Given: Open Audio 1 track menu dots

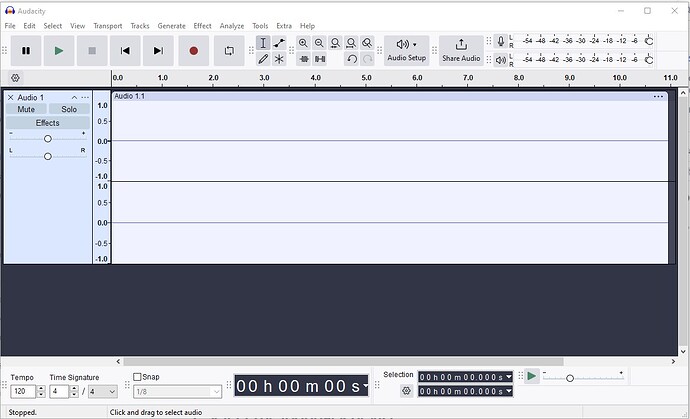Looking at the screenshot, I should (85, 97).
